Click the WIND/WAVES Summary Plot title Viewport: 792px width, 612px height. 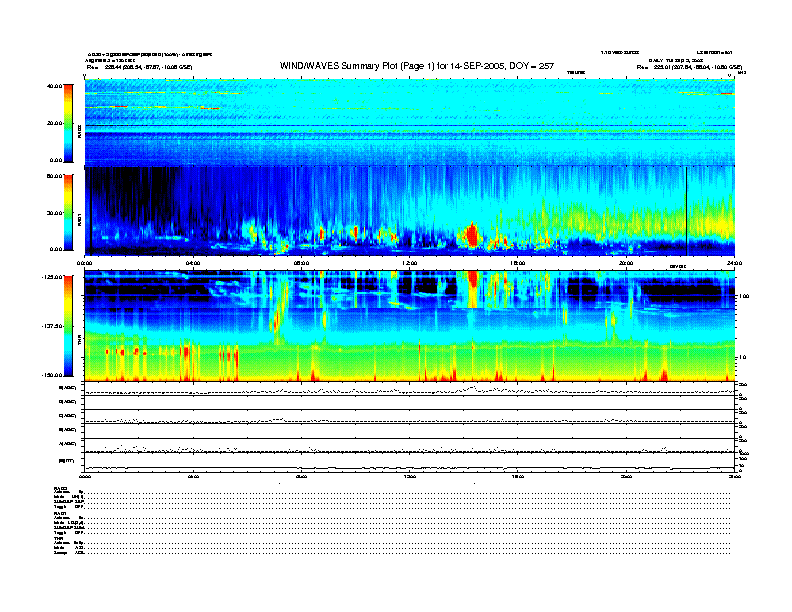[x=417, y=66]
